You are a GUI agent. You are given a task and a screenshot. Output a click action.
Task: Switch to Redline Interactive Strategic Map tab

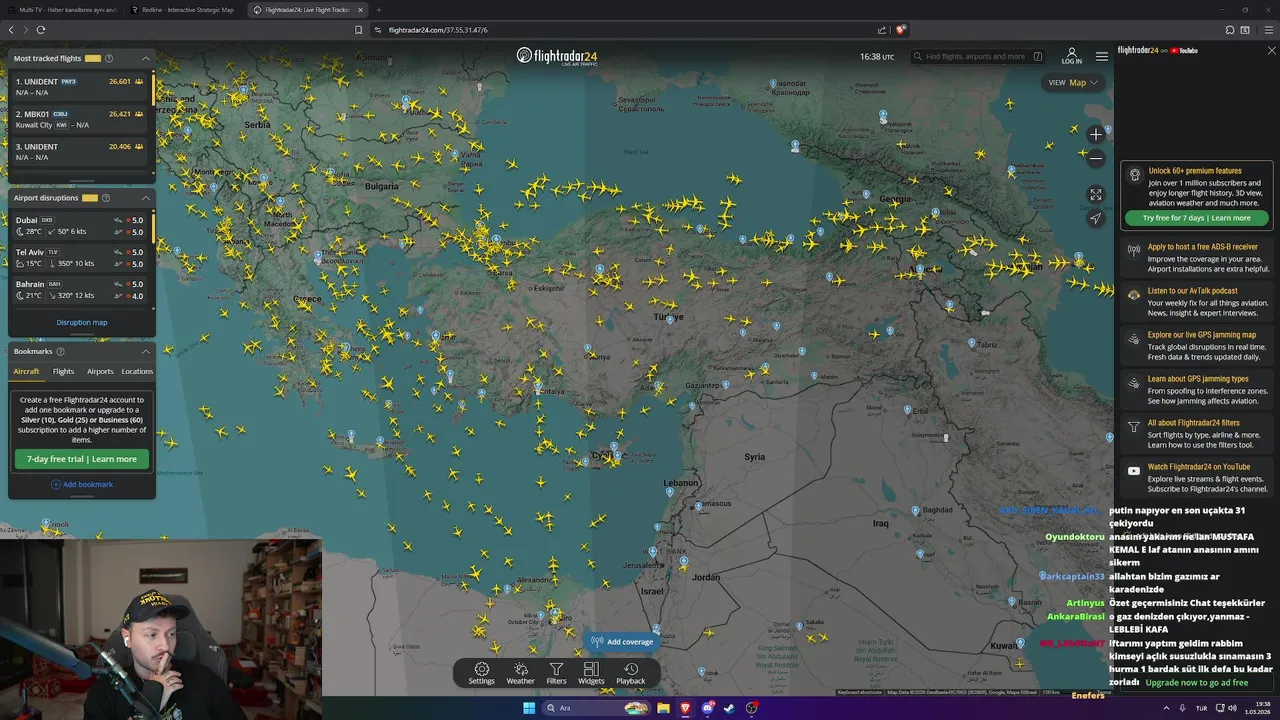pos(185,10)
